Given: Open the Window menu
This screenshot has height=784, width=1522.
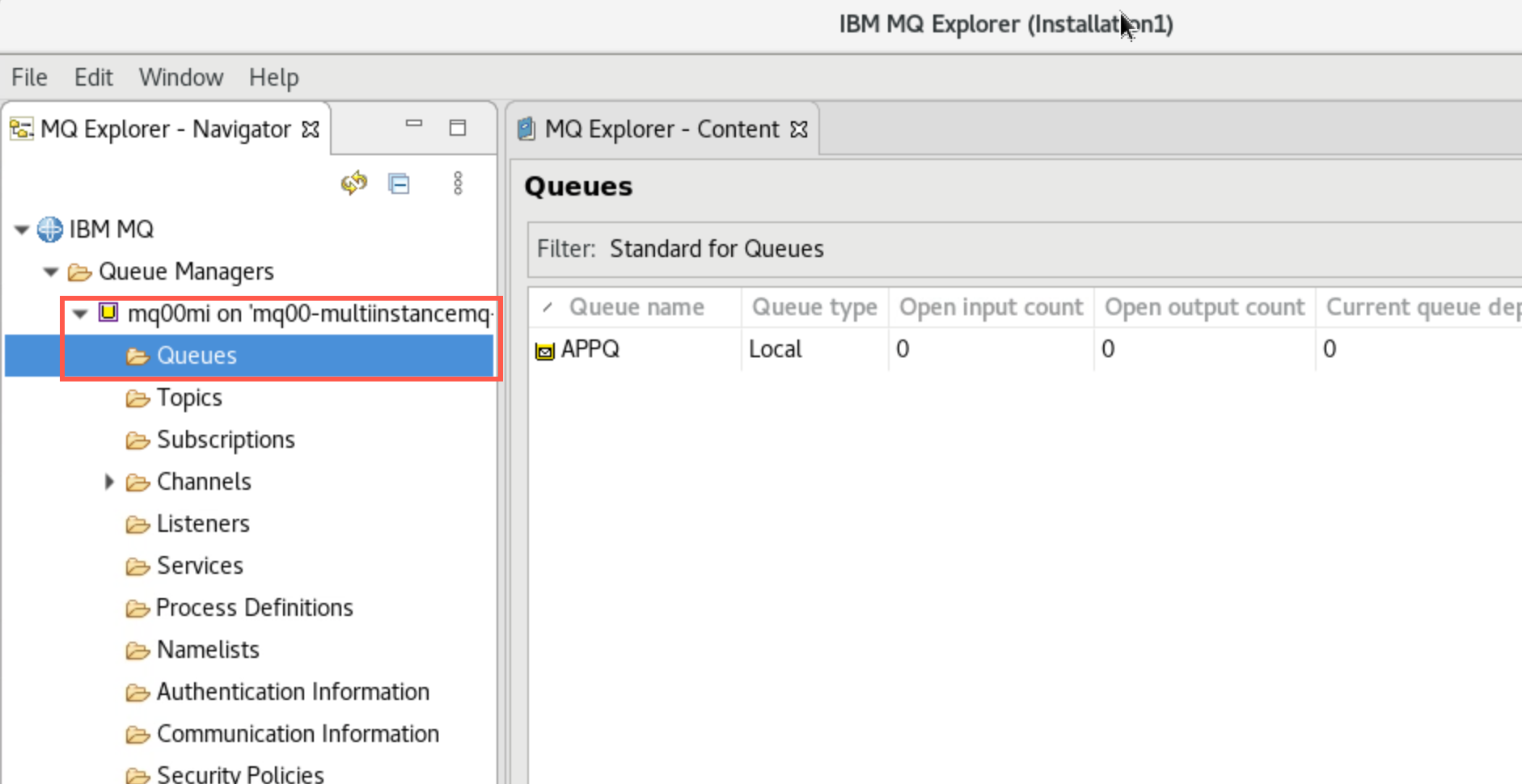Looking at the screenshot, I should coord(181,78).
